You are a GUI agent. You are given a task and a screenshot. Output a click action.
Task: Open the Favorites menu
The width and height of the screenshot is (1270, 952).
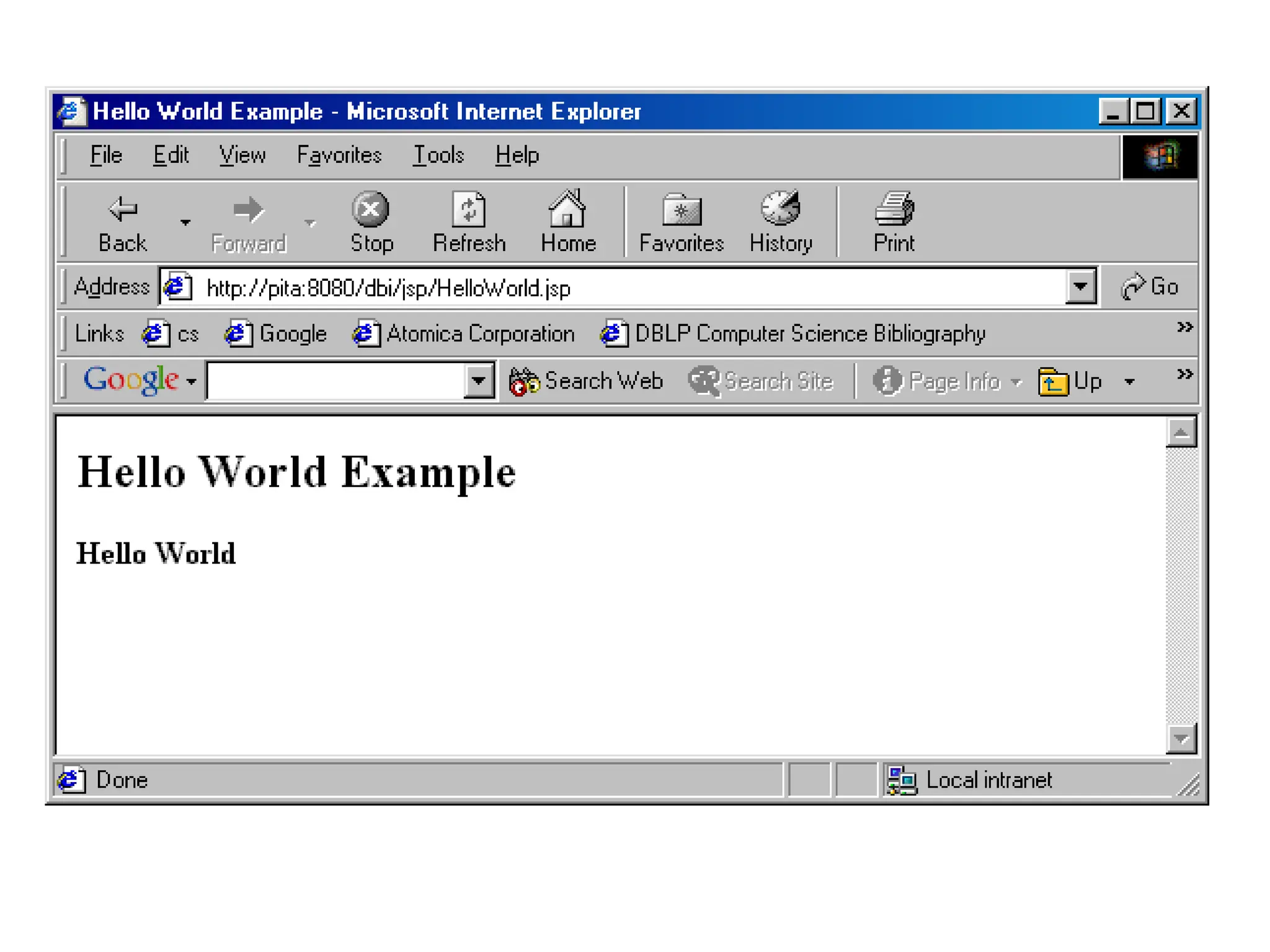[x=339, y=155]
